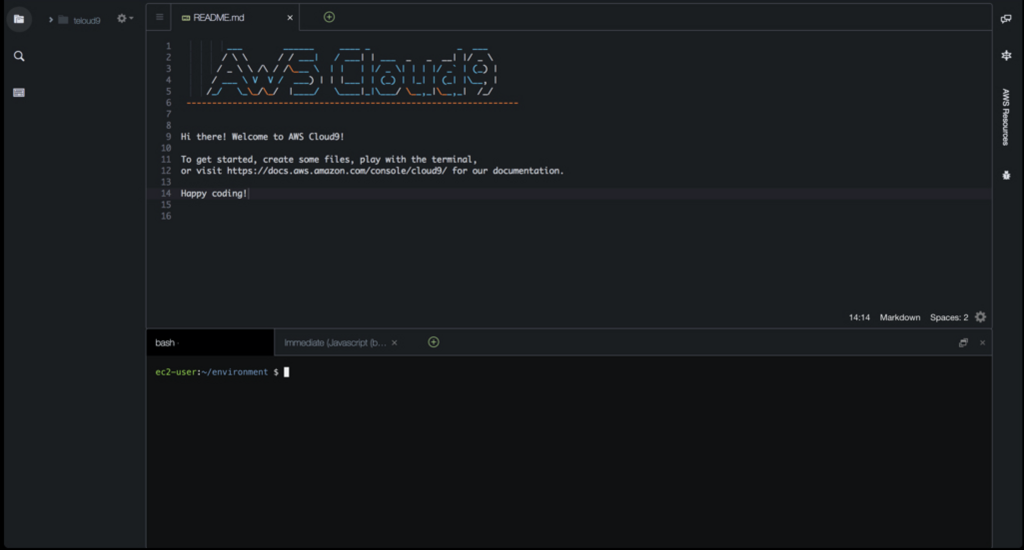Click the docs.aws.amazon.com cloud9 URL text
Image resolution: width=1024 pixels, height=550 pixels.
[x=337, y=170]
